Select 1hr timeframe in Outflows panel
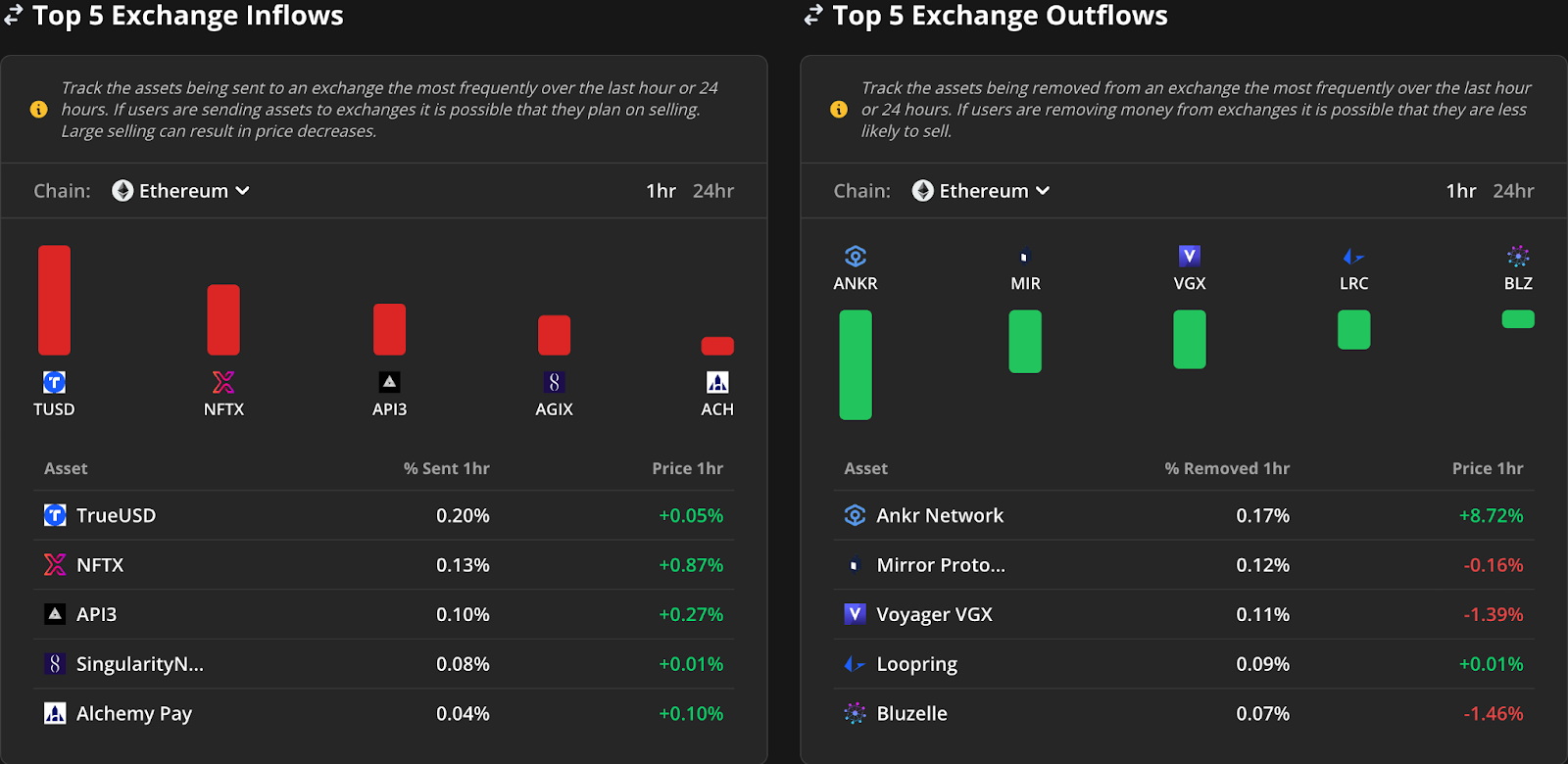The image size is (1568, 764). [x=1461, y=191]
